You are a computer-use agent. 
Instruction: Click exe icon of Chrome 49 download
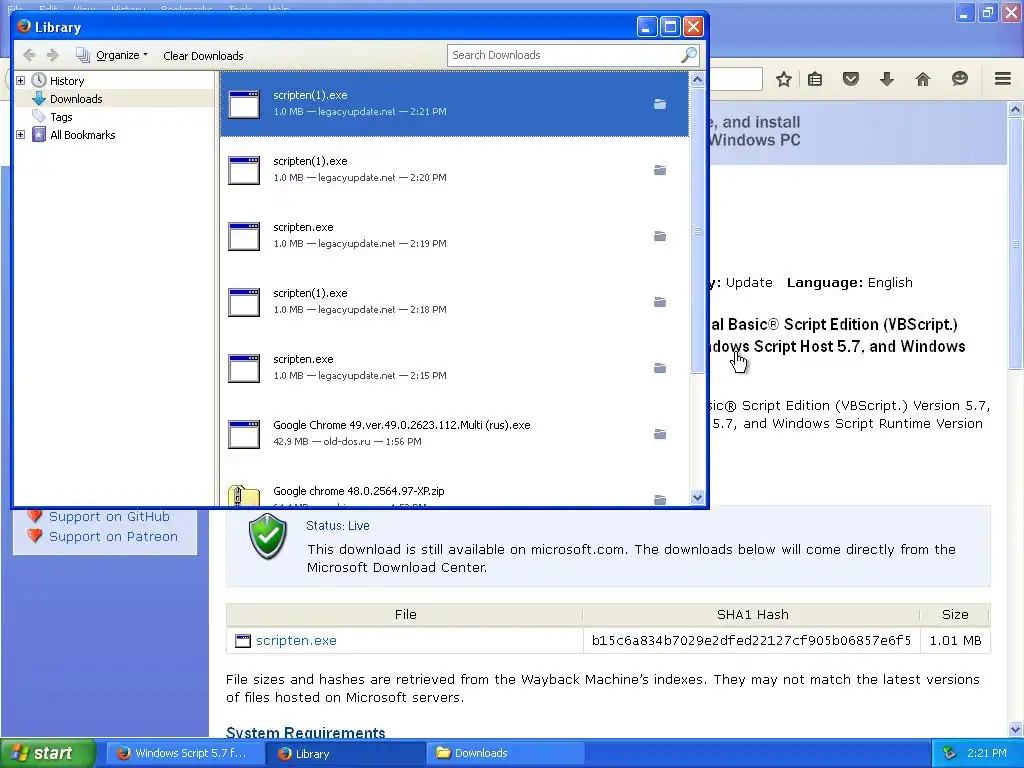(244, 434)
